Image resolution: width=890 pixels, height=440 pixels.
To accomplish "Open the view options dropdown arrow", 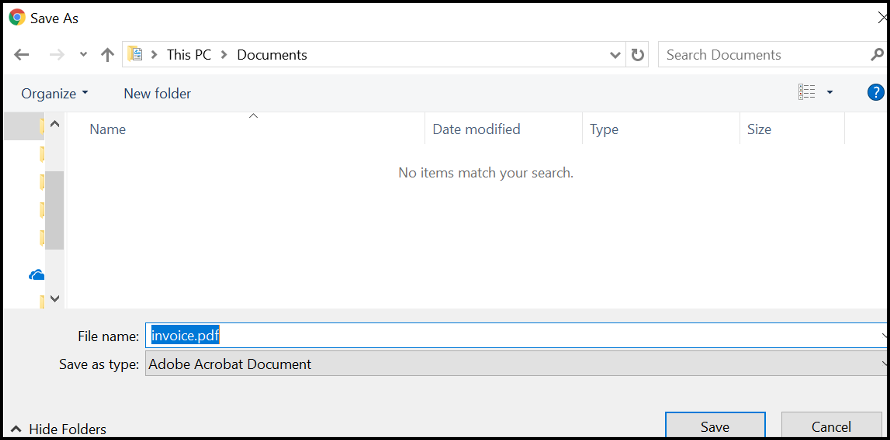I will pos(830,93).
